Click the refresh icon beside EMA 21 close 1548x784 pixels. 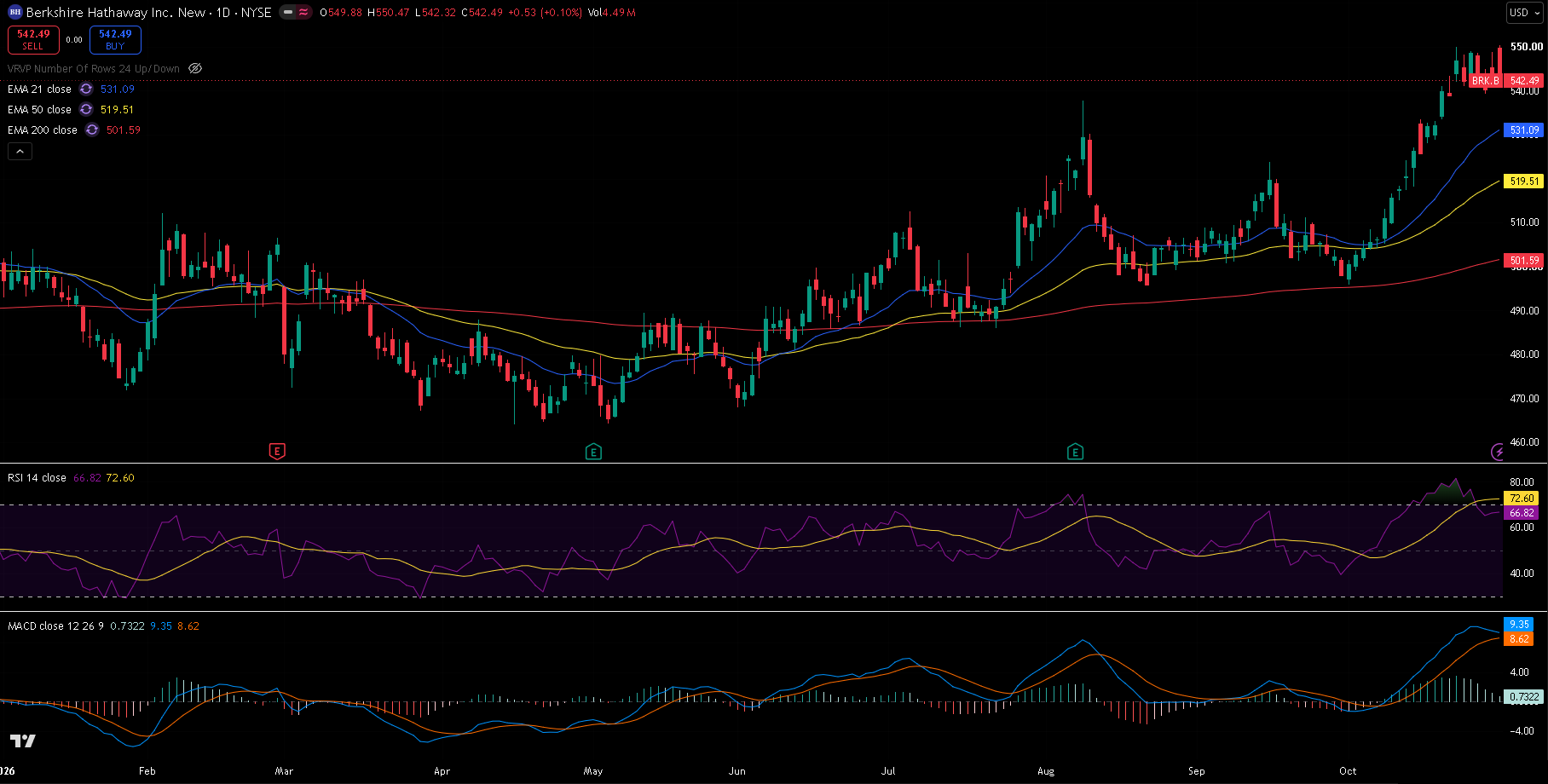pyautogui.click(x=86, y=89)
